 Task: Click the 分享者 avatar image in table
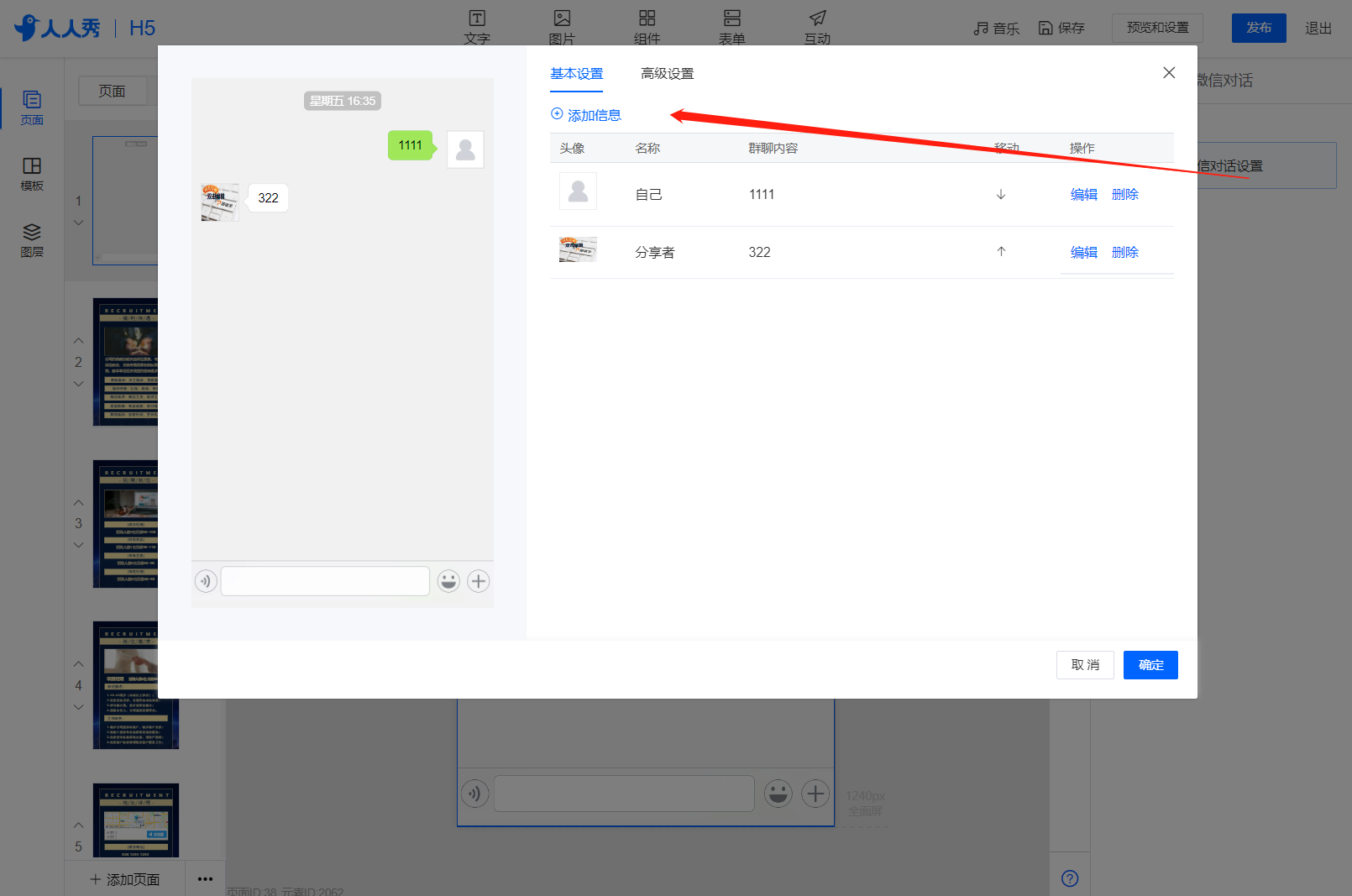(578, 249)
